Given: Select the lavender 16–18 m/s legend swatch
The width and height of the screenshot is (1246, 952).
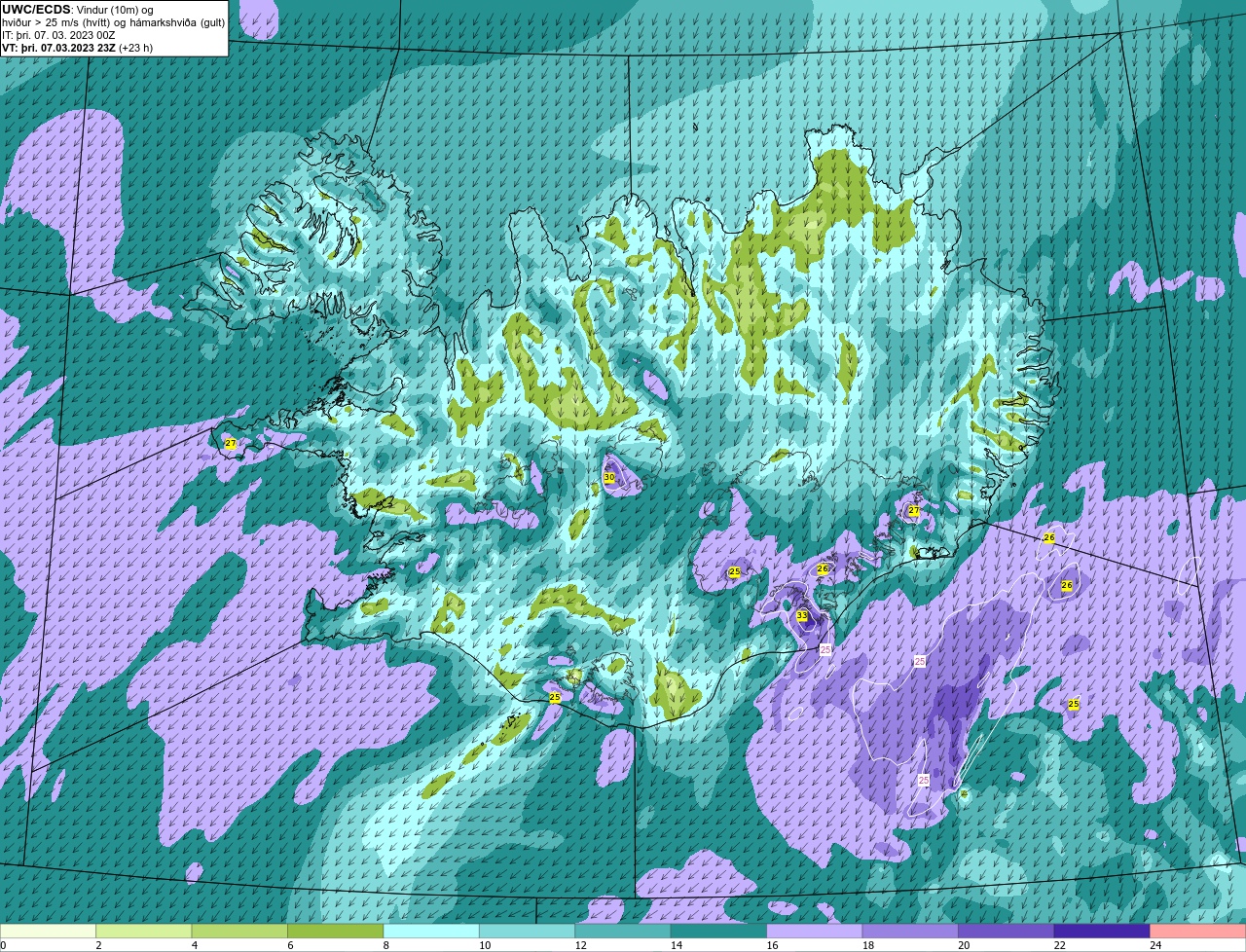Looking at the screenshot, I should click(x=815, y=932).
